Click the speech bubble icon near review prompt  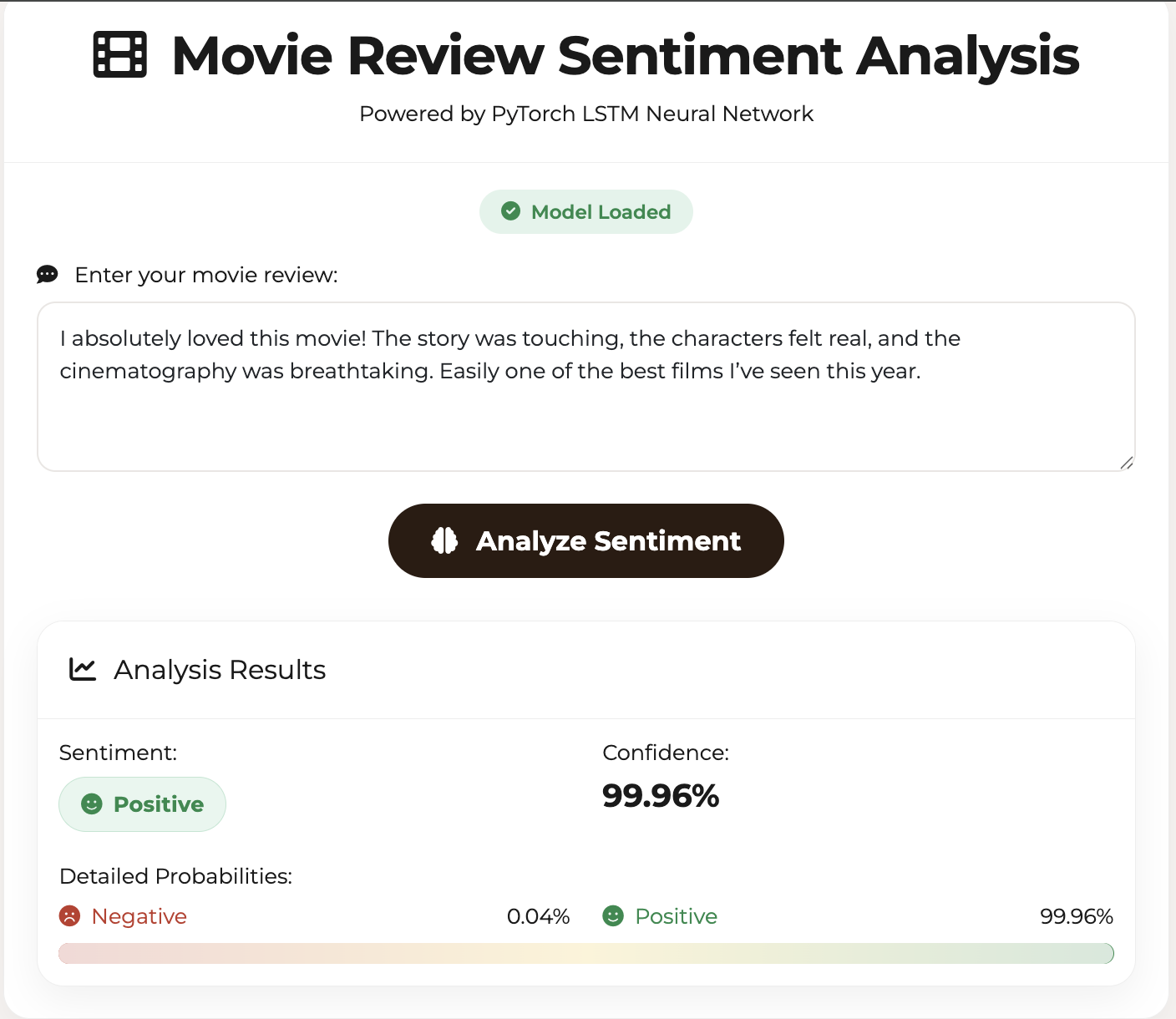tap(47, 274)
